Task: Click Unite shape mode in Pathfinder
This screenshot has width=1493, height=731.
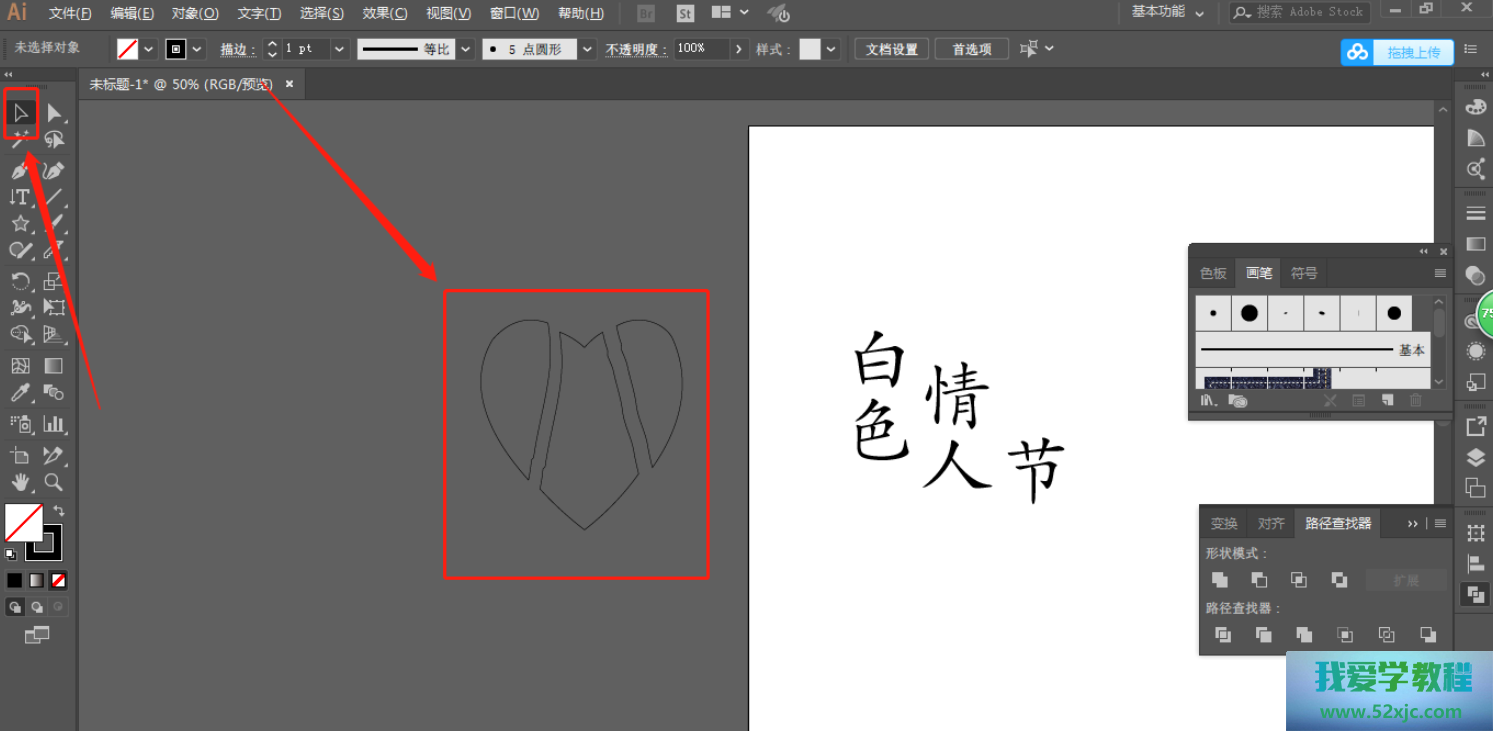Action: click(x=1220, y=580)
